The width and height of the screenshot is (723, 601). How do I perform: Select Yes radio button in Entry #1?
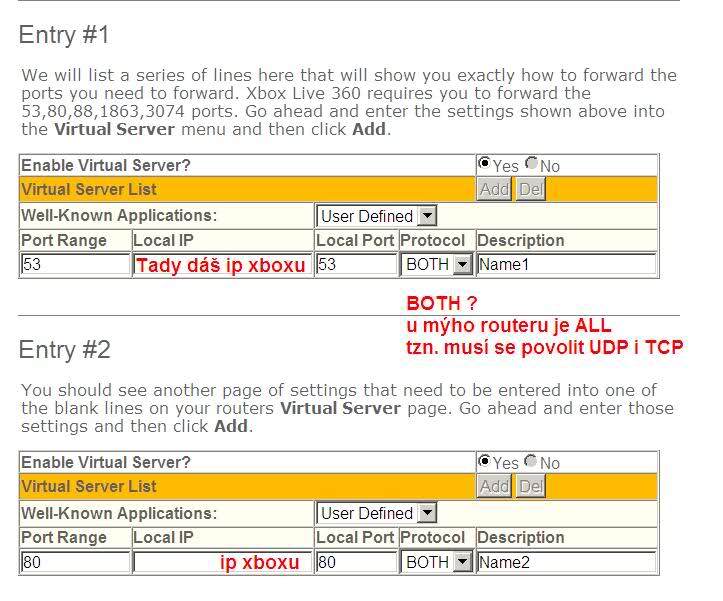coord(485,164)
